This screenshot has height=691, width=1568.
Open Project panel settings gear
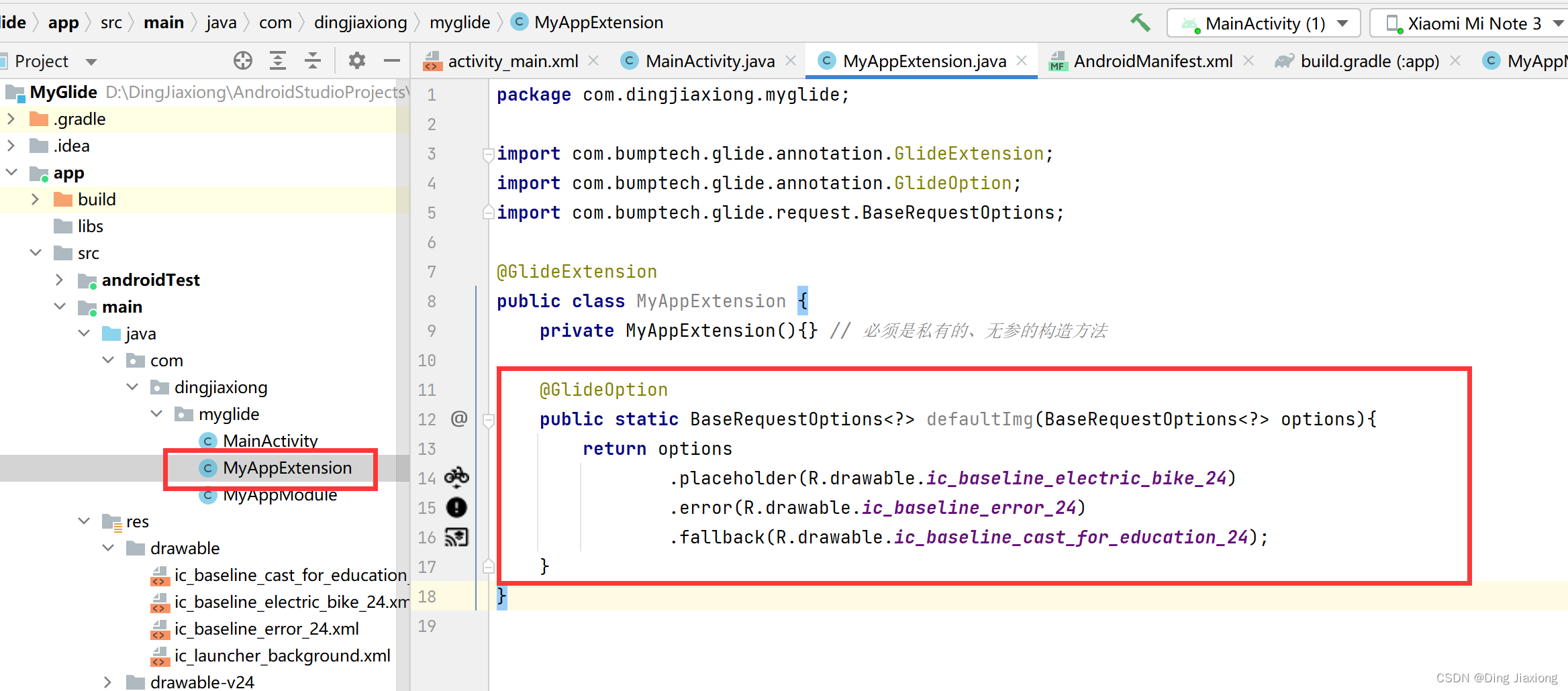[357, 61]
